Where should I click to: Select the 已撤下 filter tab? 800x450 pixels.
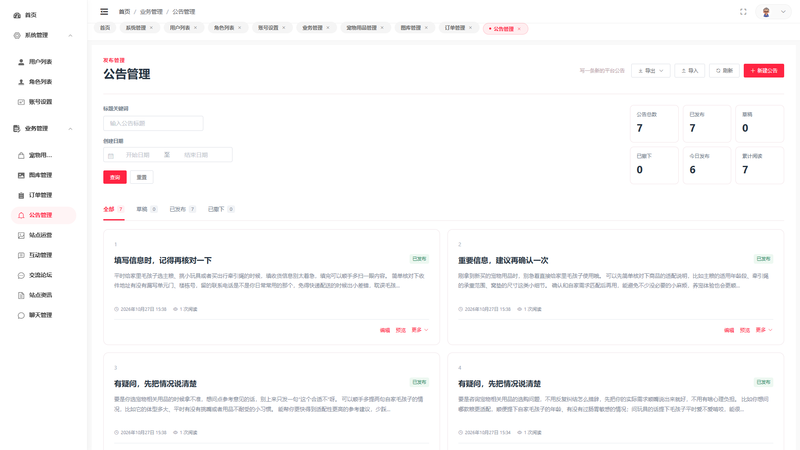(x=221, y=209)
